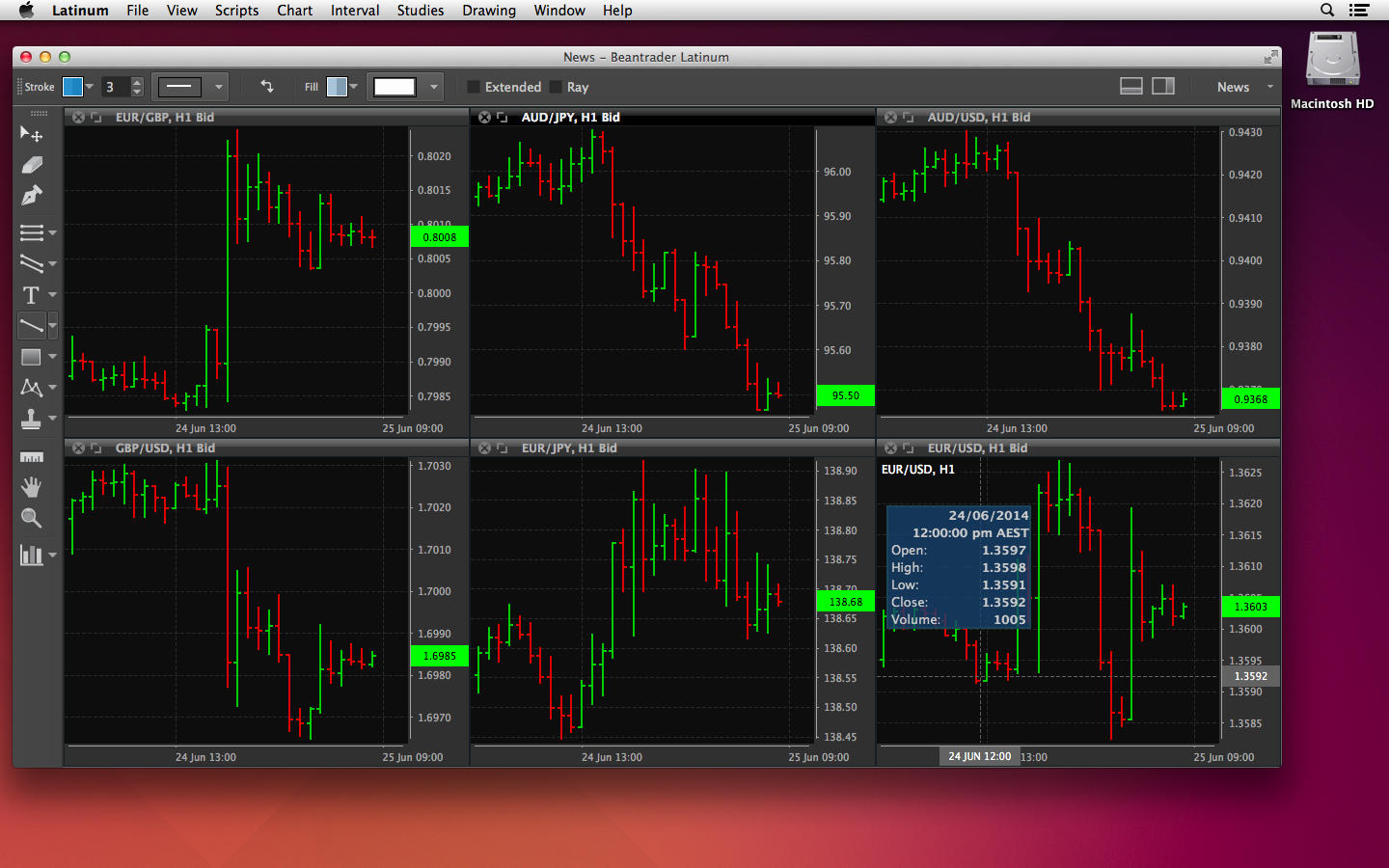Image resolution: width=1389 pixels, height=868 pixels.
Task: Click the stroke width input field
Action: (116, 87)
